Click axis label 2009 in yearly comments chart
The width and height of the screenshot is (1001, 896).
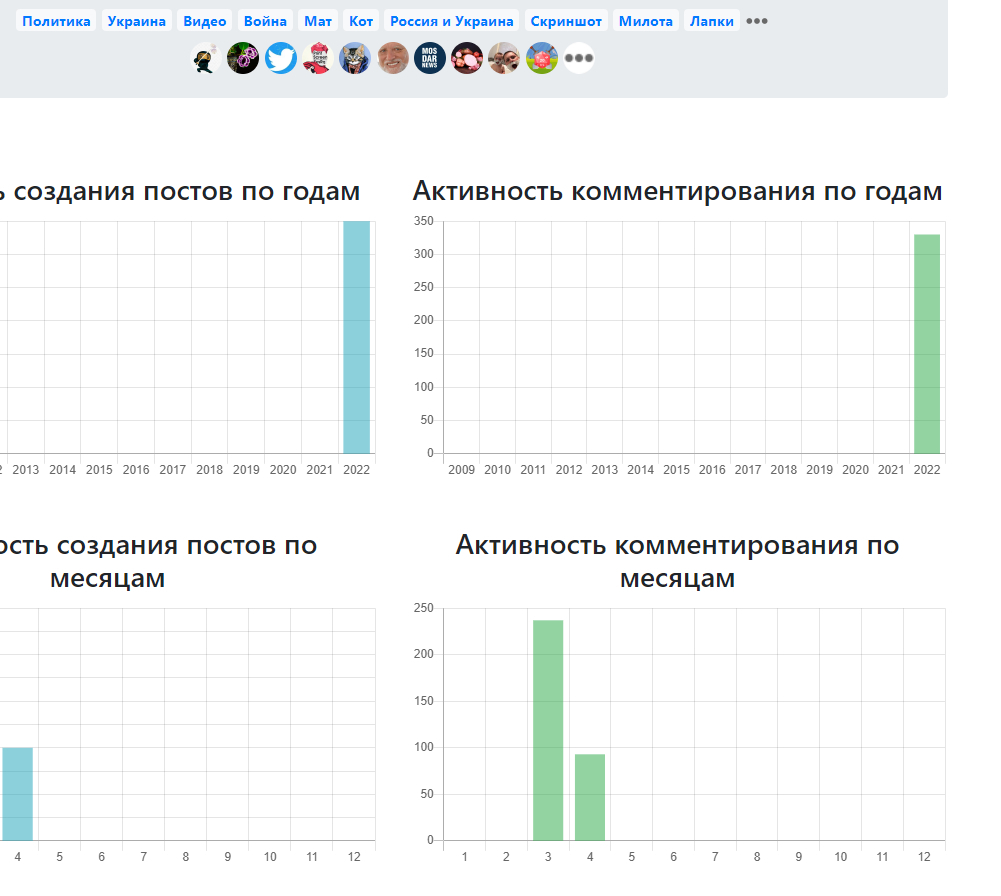pos(462,470)
